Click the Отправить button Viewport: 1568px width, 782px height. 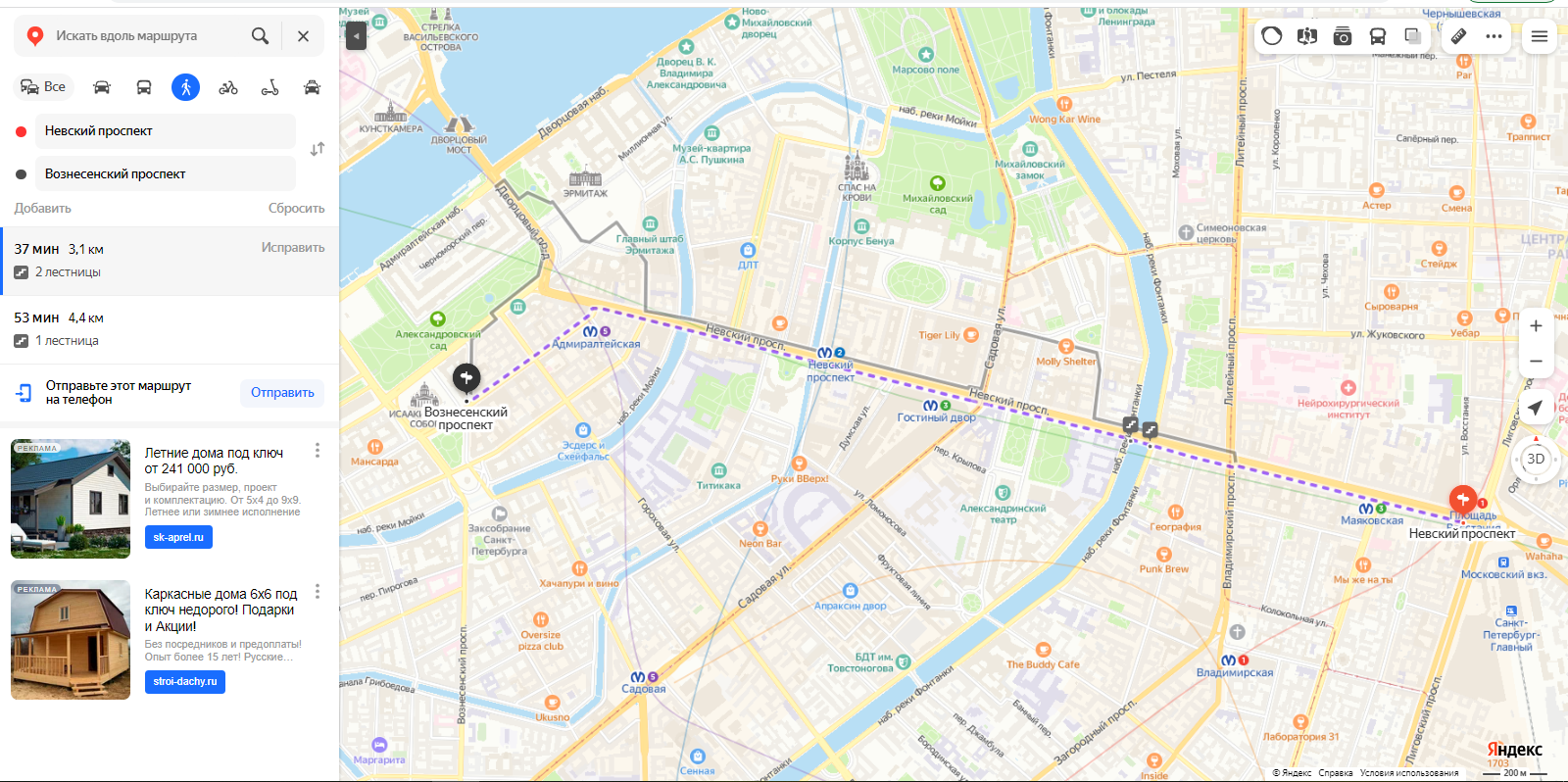click(282, 393)
